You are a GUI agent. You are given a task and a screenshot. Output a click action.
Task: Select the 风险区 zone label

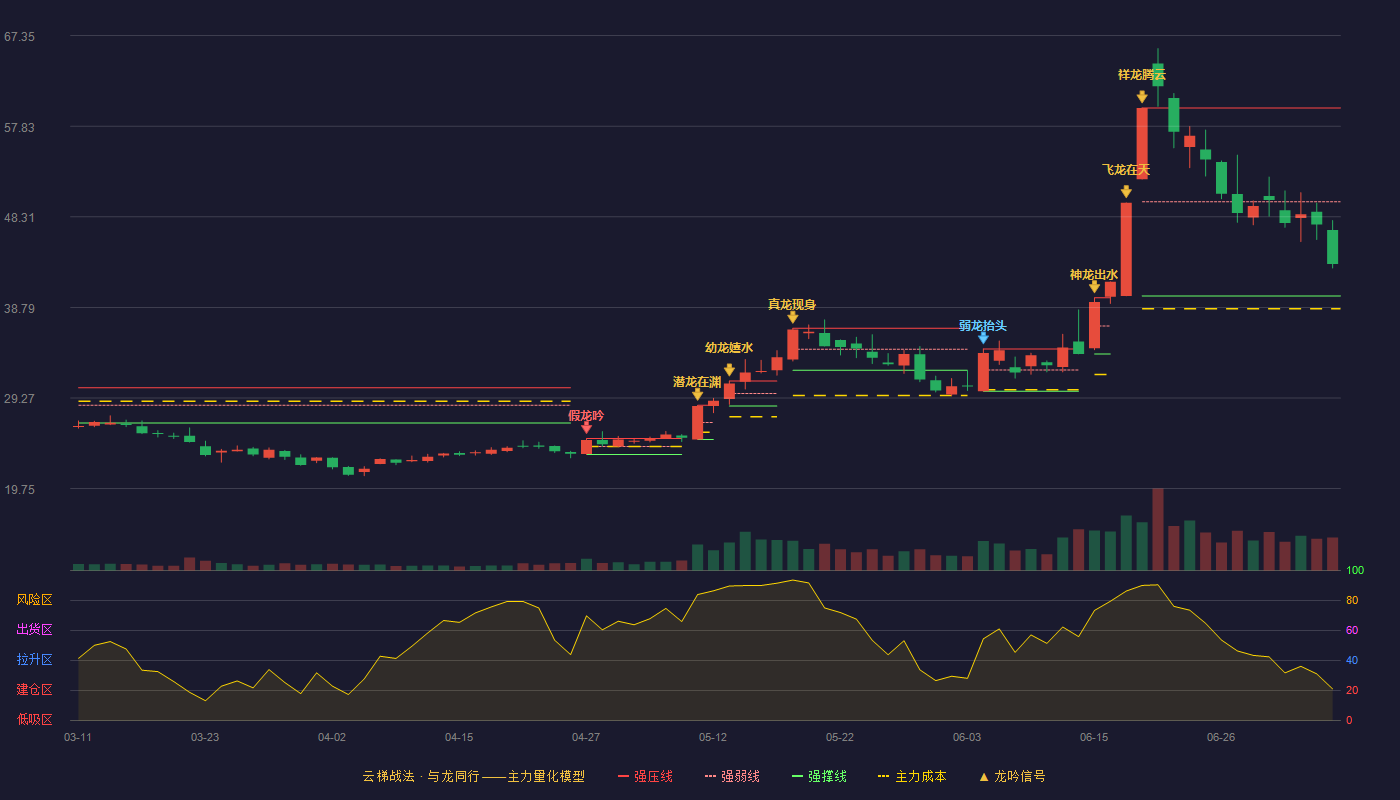click(x=35, y=600)
